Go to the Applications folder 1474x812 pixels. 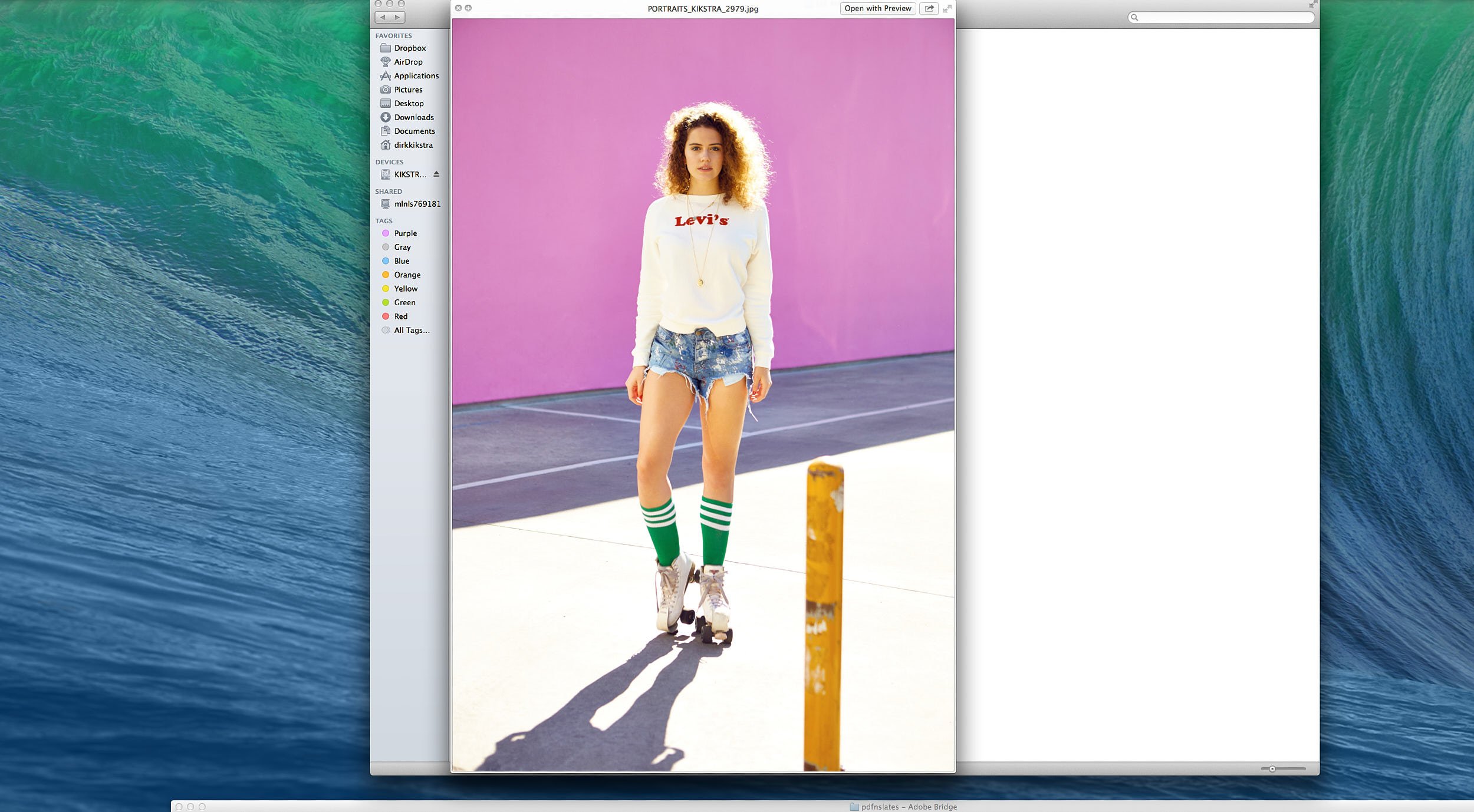[416, 76]
